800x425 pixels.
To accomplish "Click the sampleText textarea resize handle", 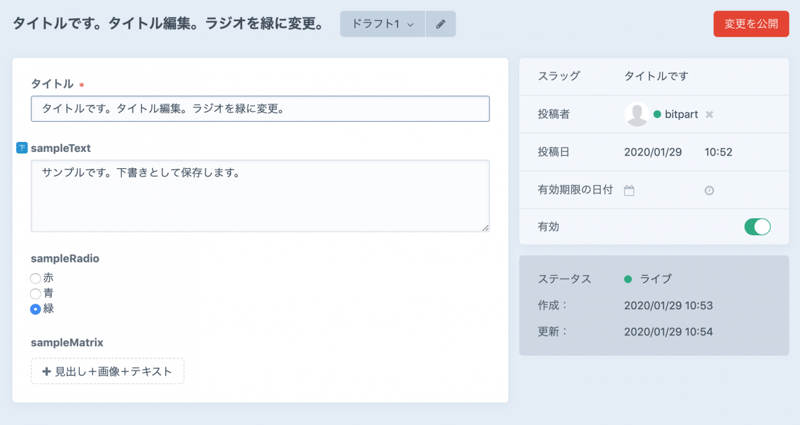I will coord(485,227).
